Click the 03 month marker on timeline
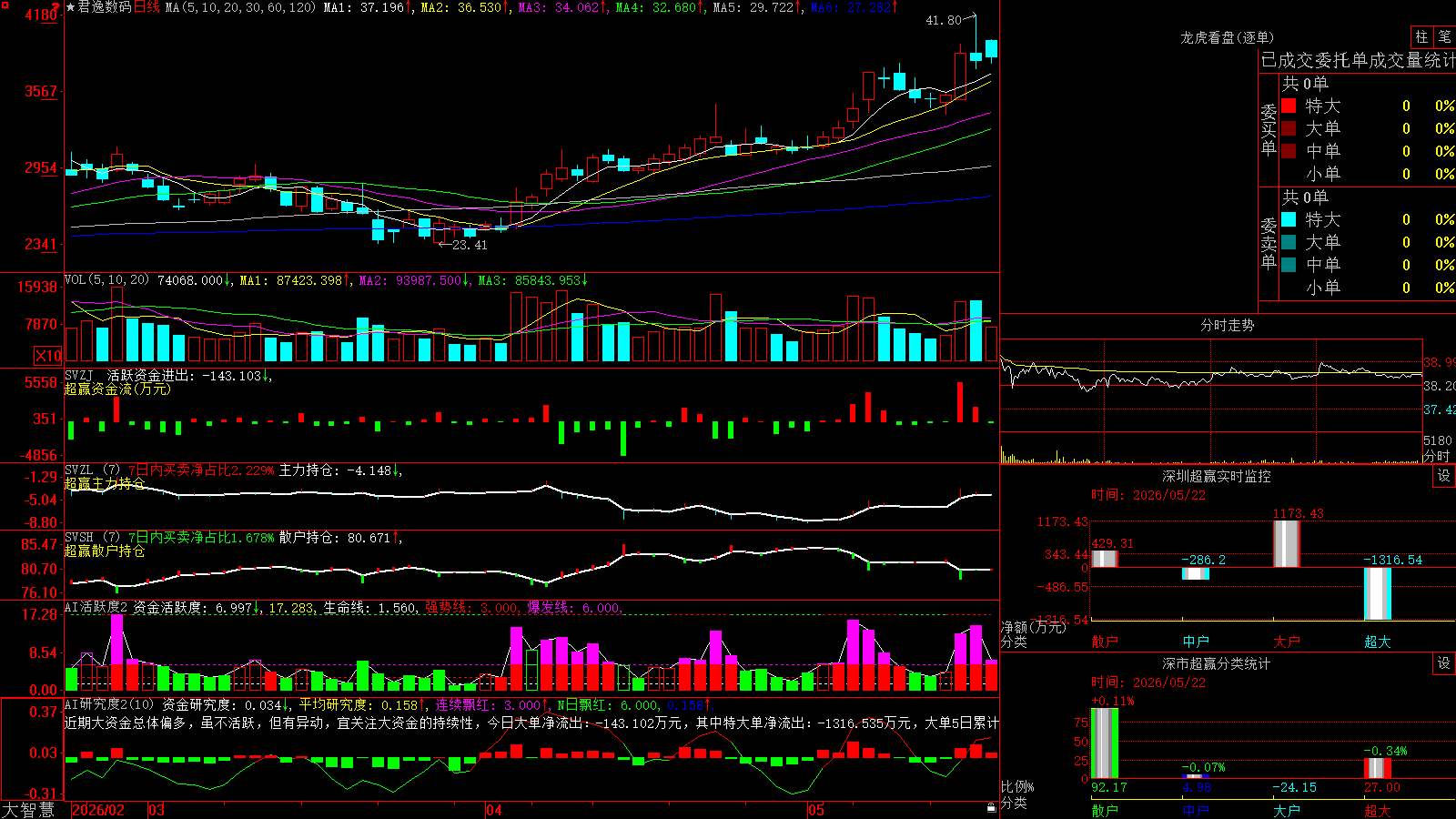 157,810
